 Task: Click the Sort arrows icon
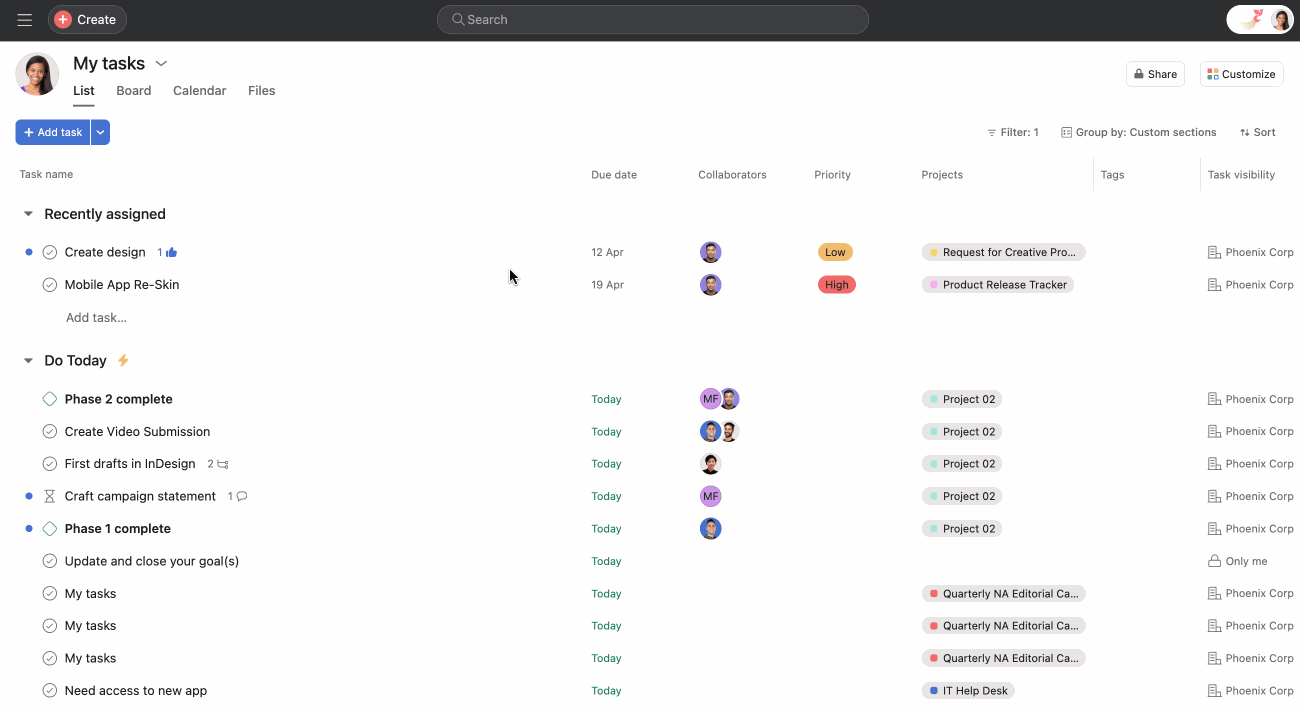[x=1245, y=132]
